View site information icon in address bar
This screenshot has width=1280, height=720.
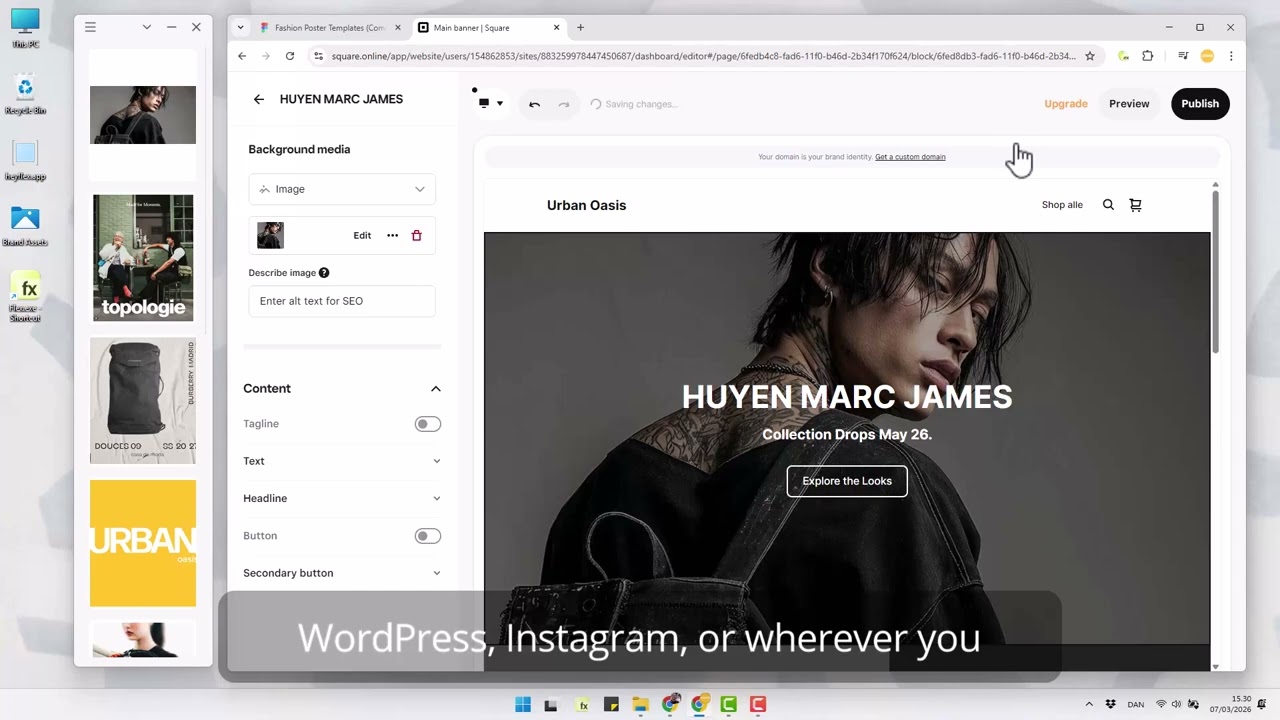click(x=319, y=56)
